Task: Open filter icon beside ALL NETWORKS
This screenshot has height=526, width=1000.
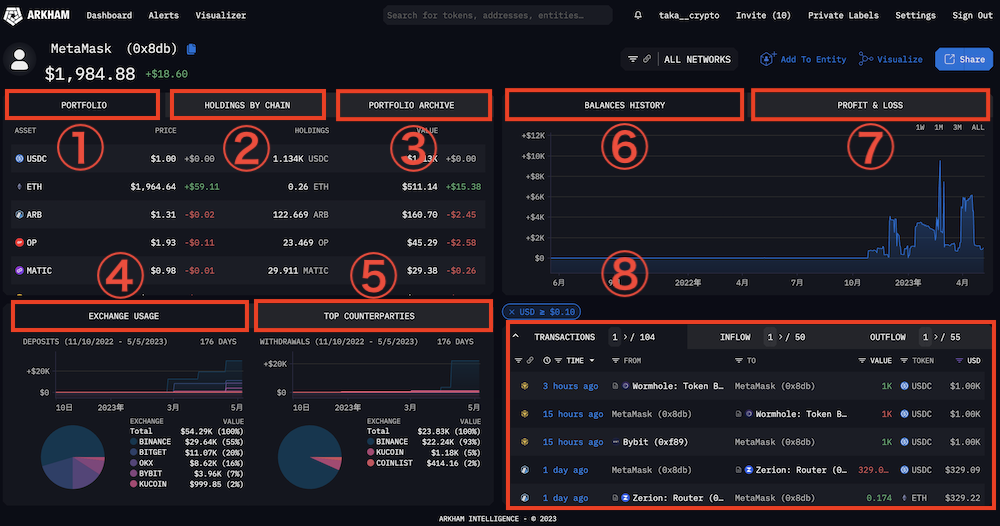Action: click(x=633, y=59)
